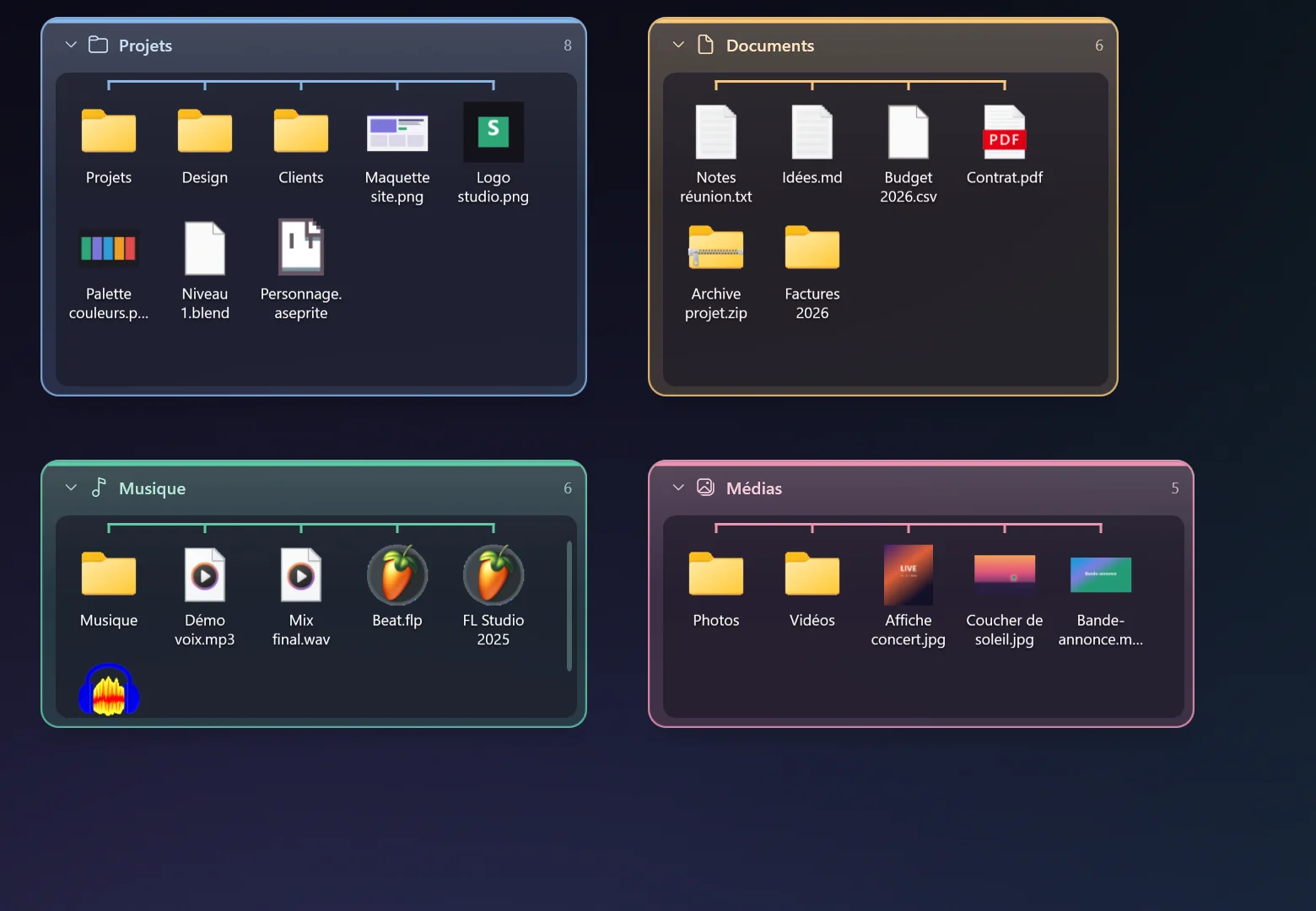Collapse the Musique group chevron
1316x911 pixels.
tap(71, 488)
